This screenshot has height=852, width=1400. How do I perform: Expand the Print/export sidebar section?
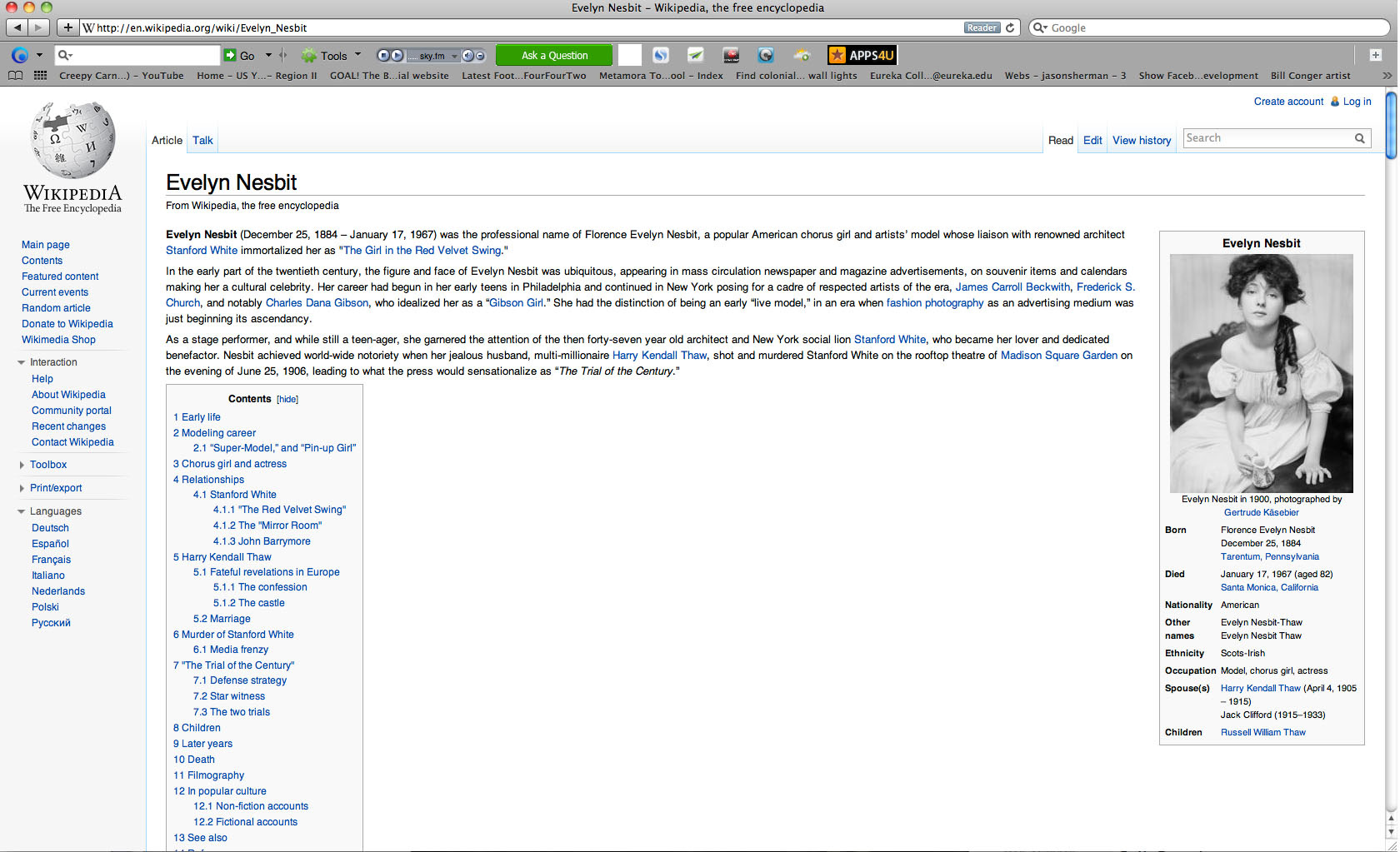coord(55,488)
